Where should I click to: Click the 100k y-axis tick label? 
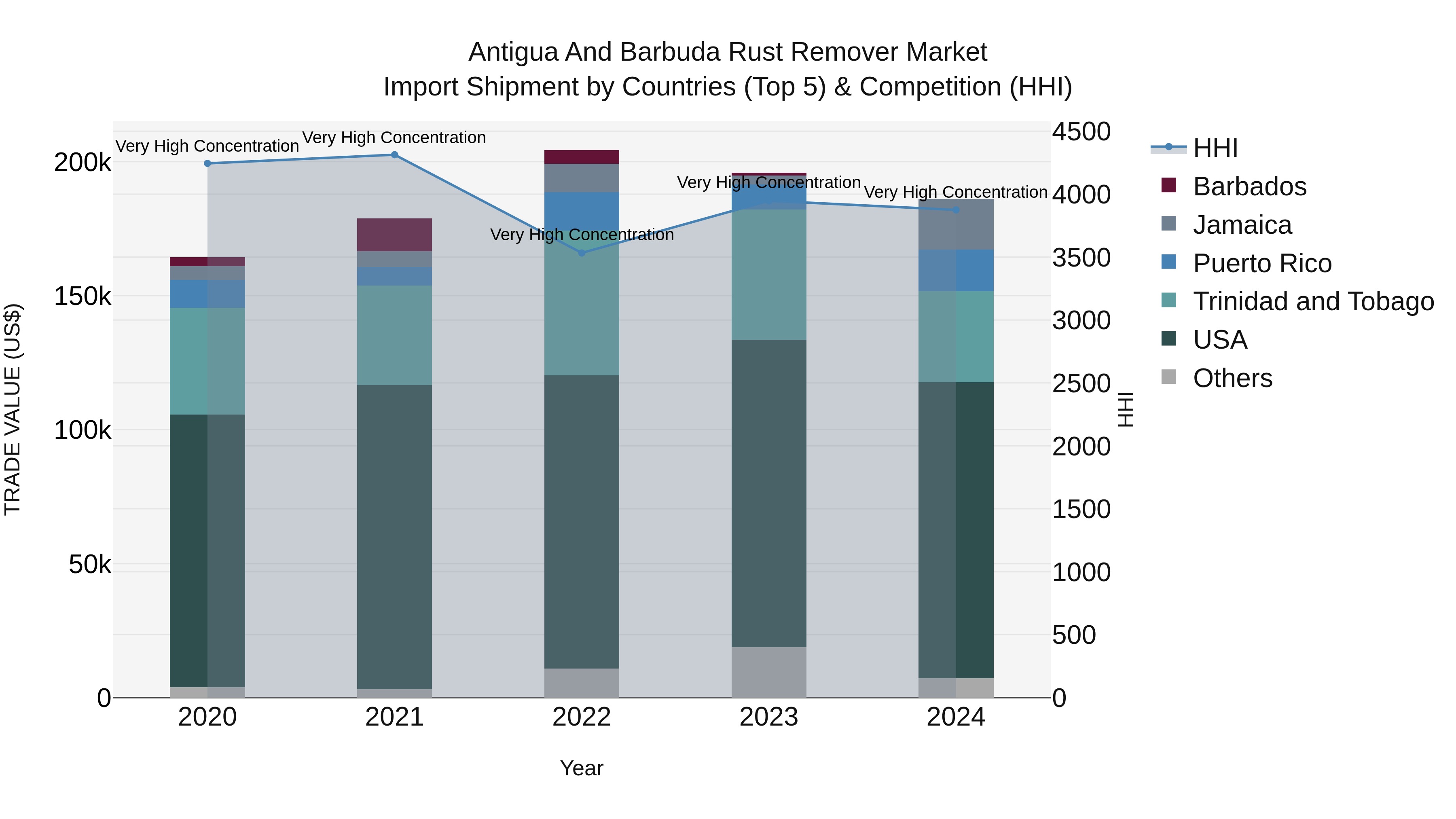pyautogui.click(x=83, y=430)
